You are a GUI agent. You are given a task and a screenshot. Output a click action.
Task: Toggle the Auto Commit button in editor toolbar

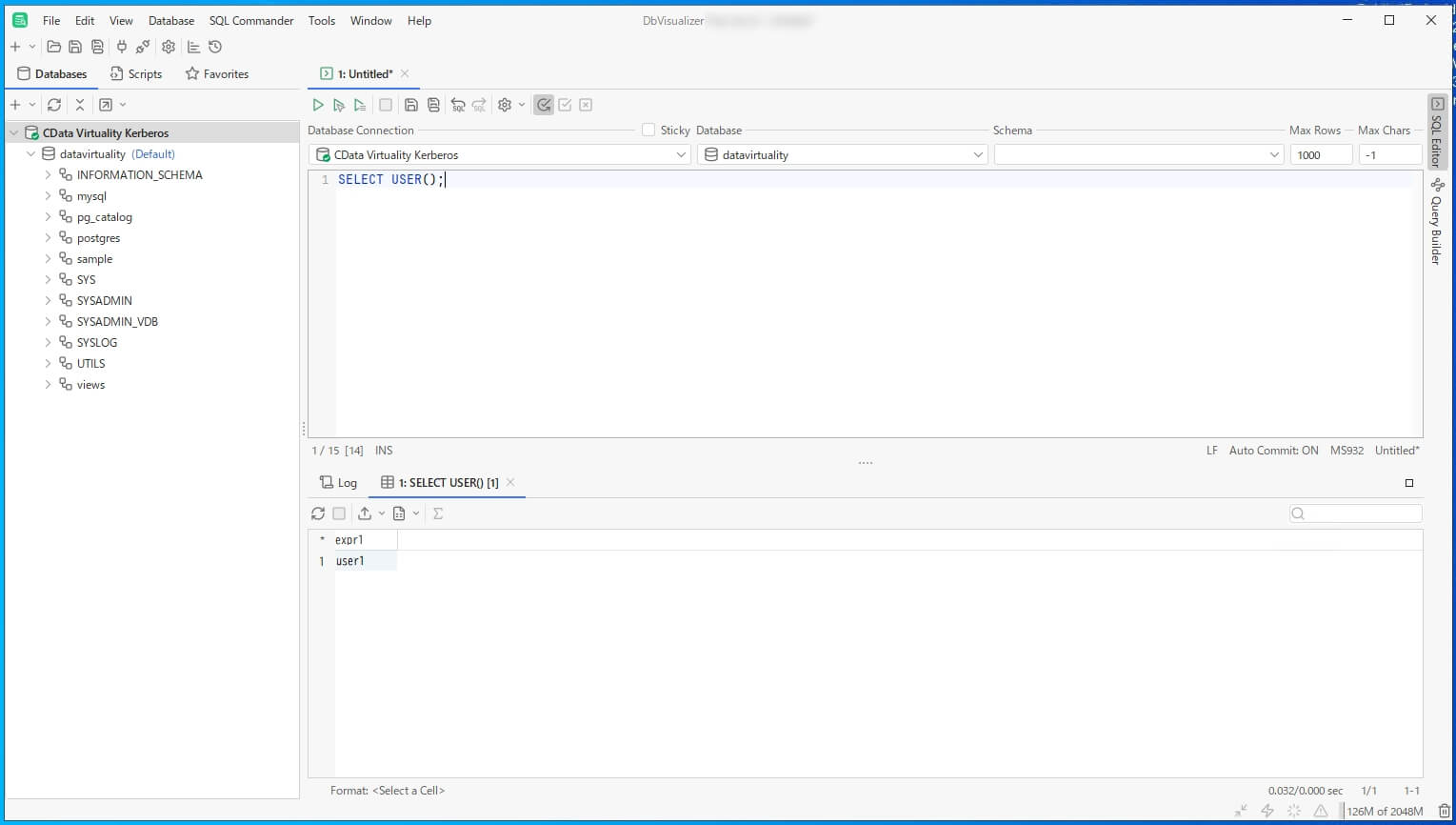click(544, 105)
